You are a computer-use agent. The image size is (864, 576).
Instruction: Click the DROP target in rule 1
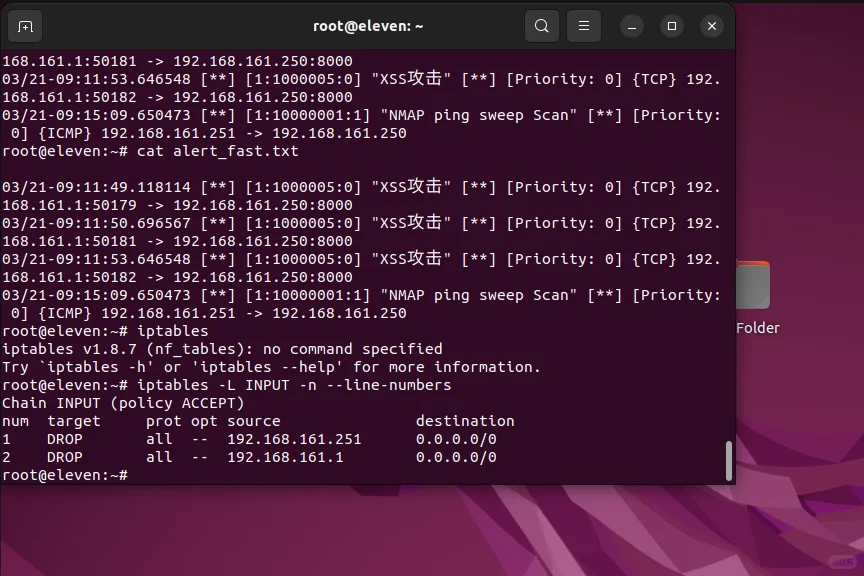pyautogui.click(x=64, y=439)
